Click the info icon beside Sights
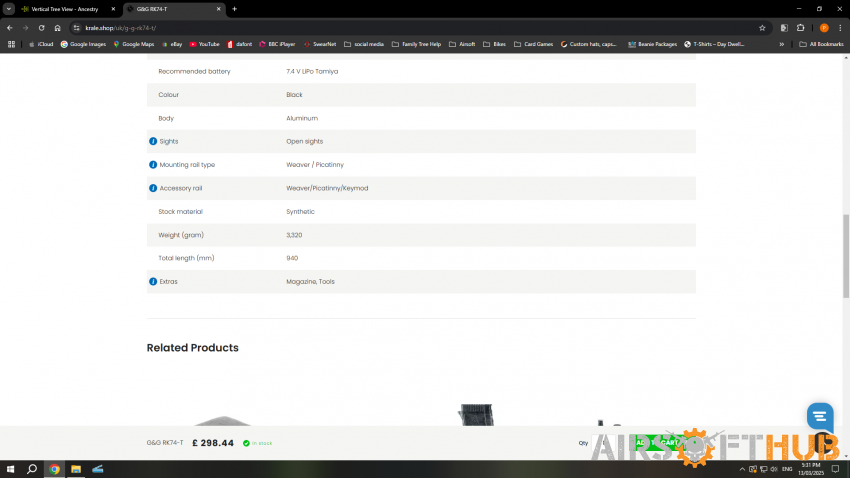The image size is (850, 478). coord(153,141)
